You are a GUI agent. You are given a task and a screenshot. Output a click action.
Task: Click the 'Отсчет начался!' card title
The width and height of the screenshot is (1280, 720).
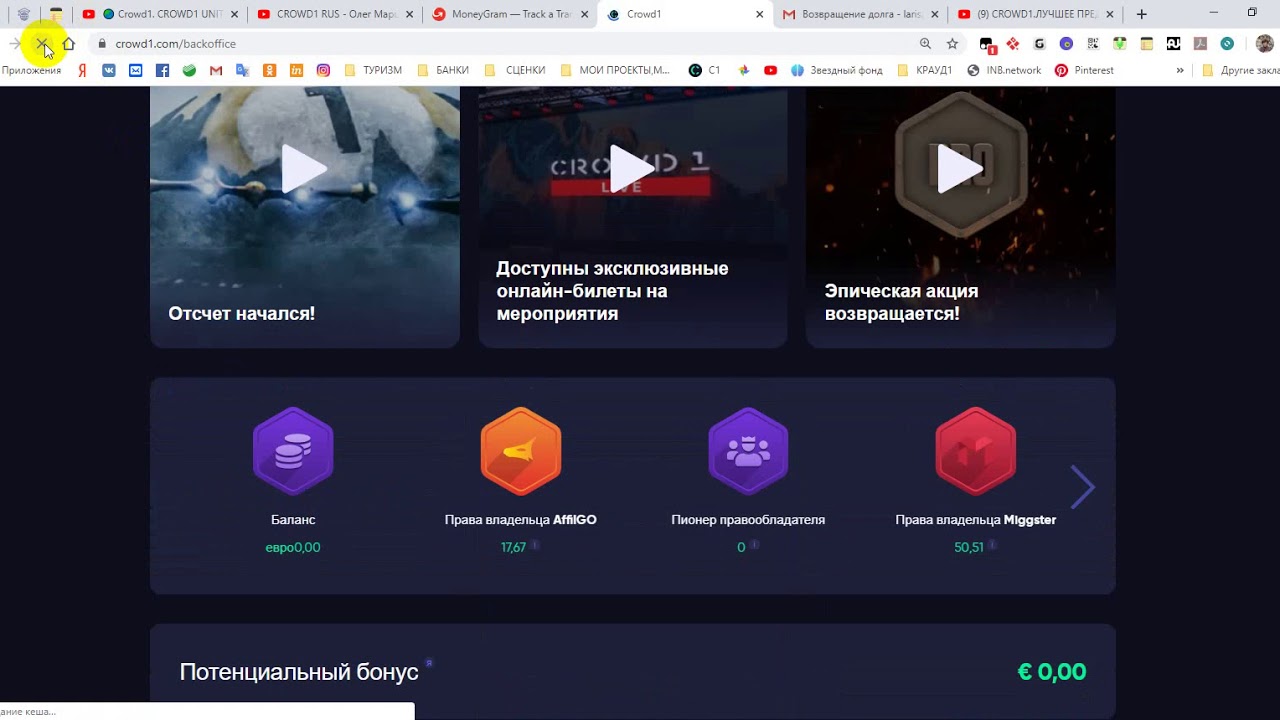coord(242,313)
